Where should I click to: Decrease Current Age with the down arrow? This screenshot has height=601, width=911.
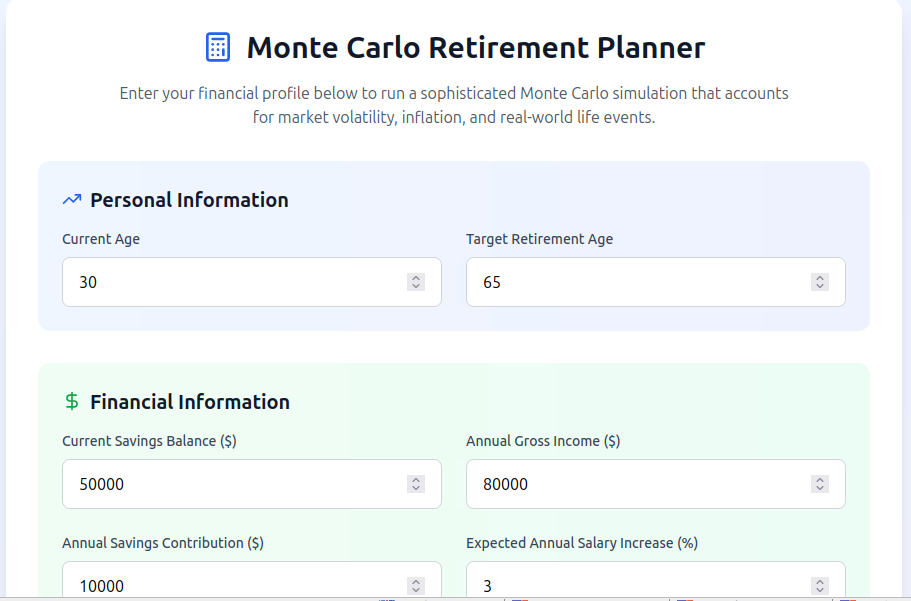416,287
